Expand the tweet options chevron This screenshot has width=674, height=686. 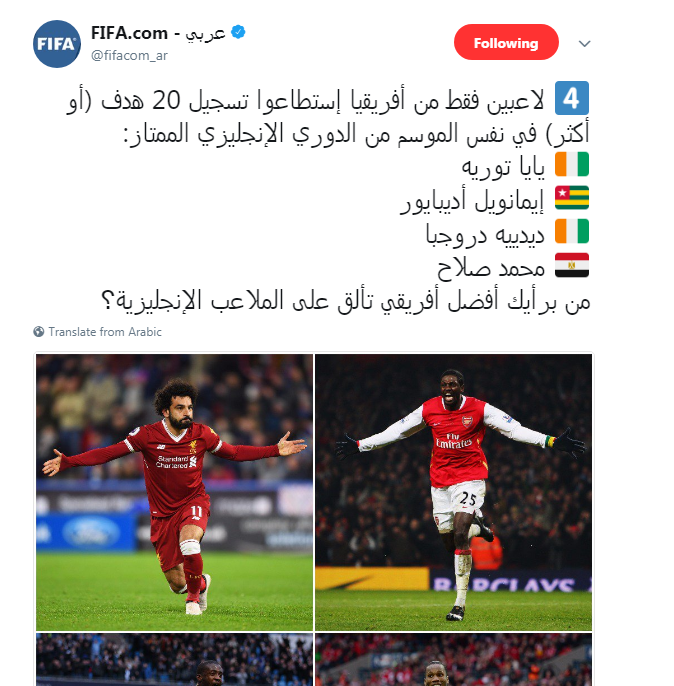coord(584,43)
